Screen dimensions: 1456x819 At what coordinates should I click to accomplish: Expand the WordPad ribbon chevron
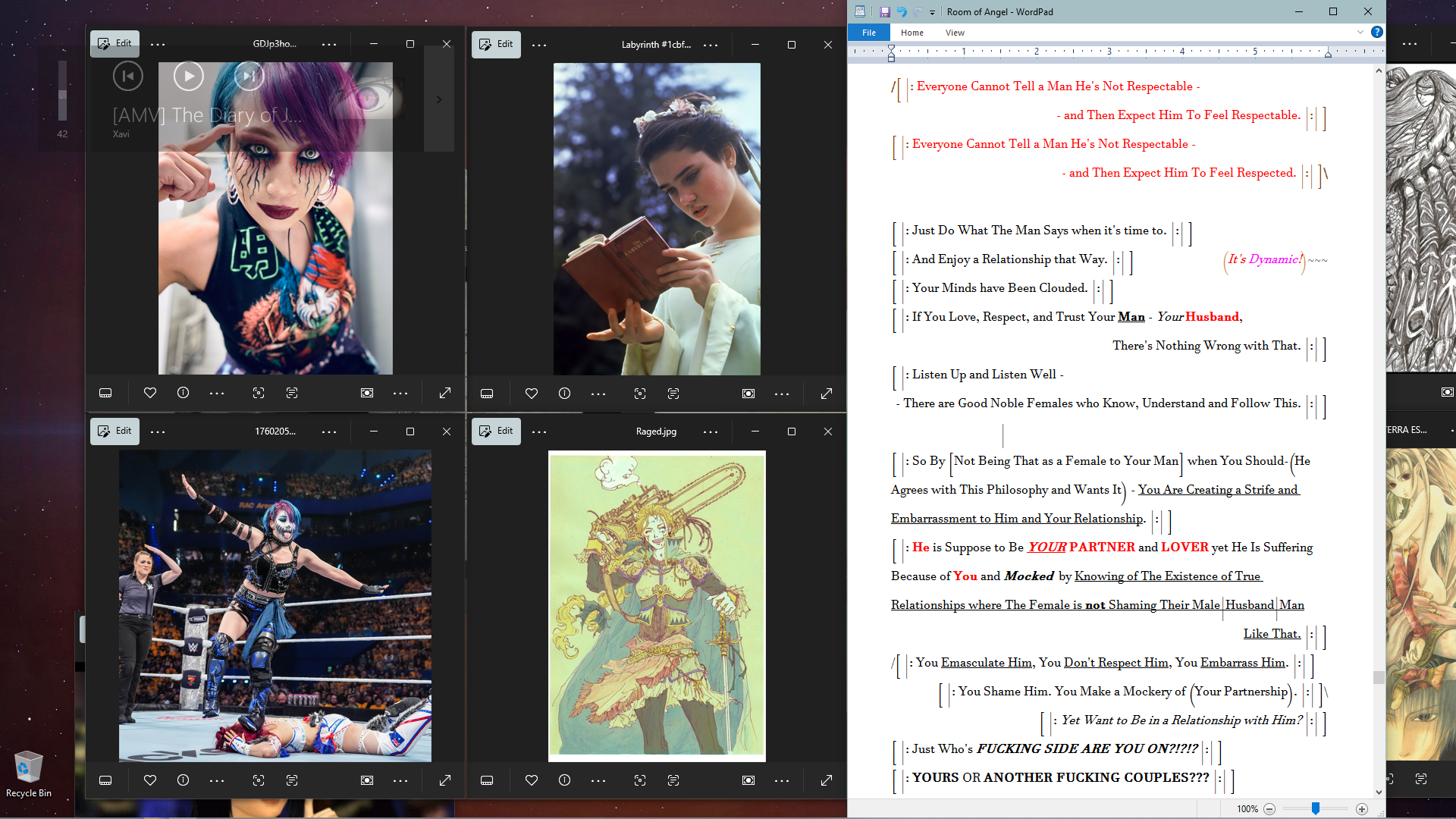tap(1360, 32)
